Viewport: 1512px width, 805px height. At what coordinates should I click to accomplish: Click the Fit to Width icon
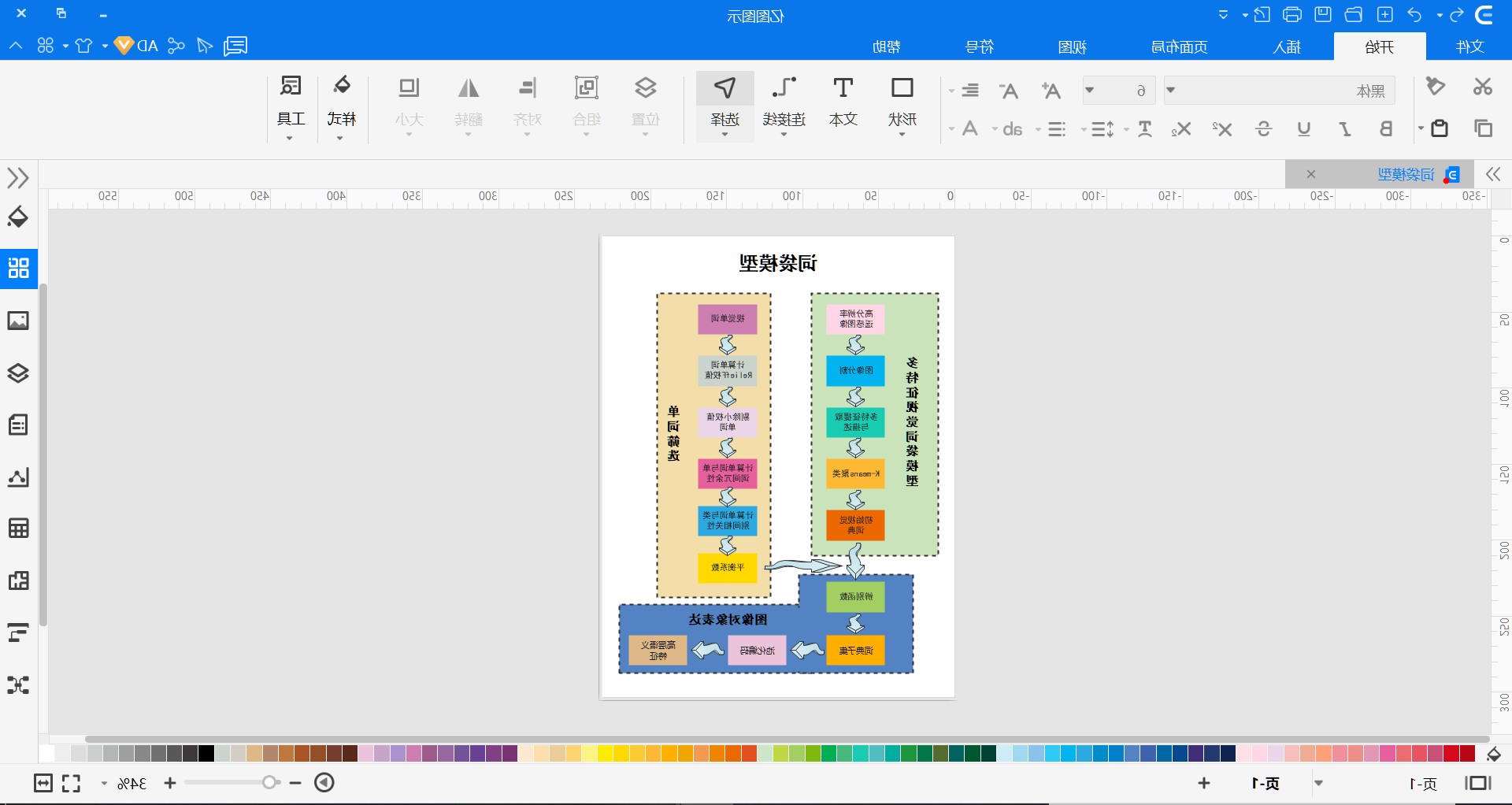(43, 783)
